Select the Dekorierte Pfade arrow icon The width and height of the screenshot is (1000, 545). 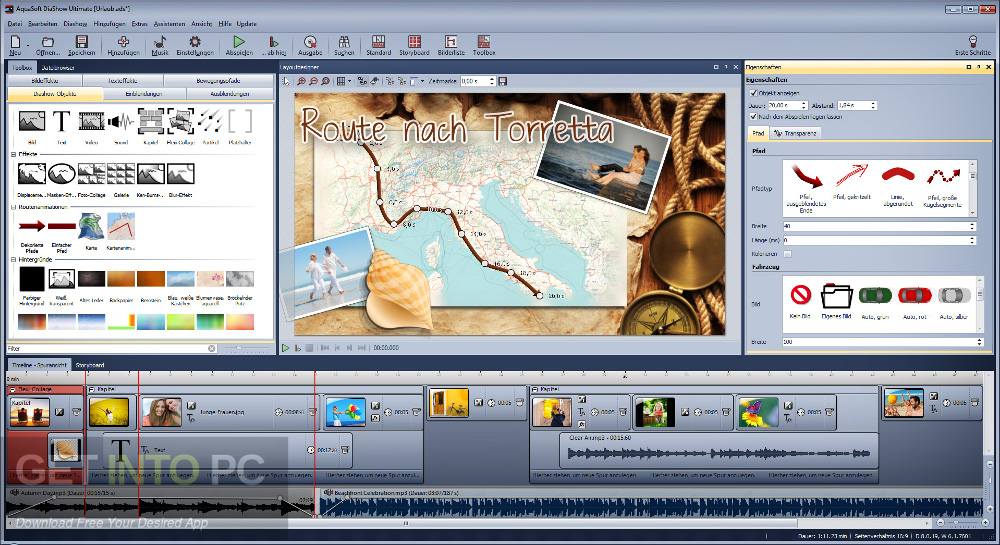(x=32, y=226)
